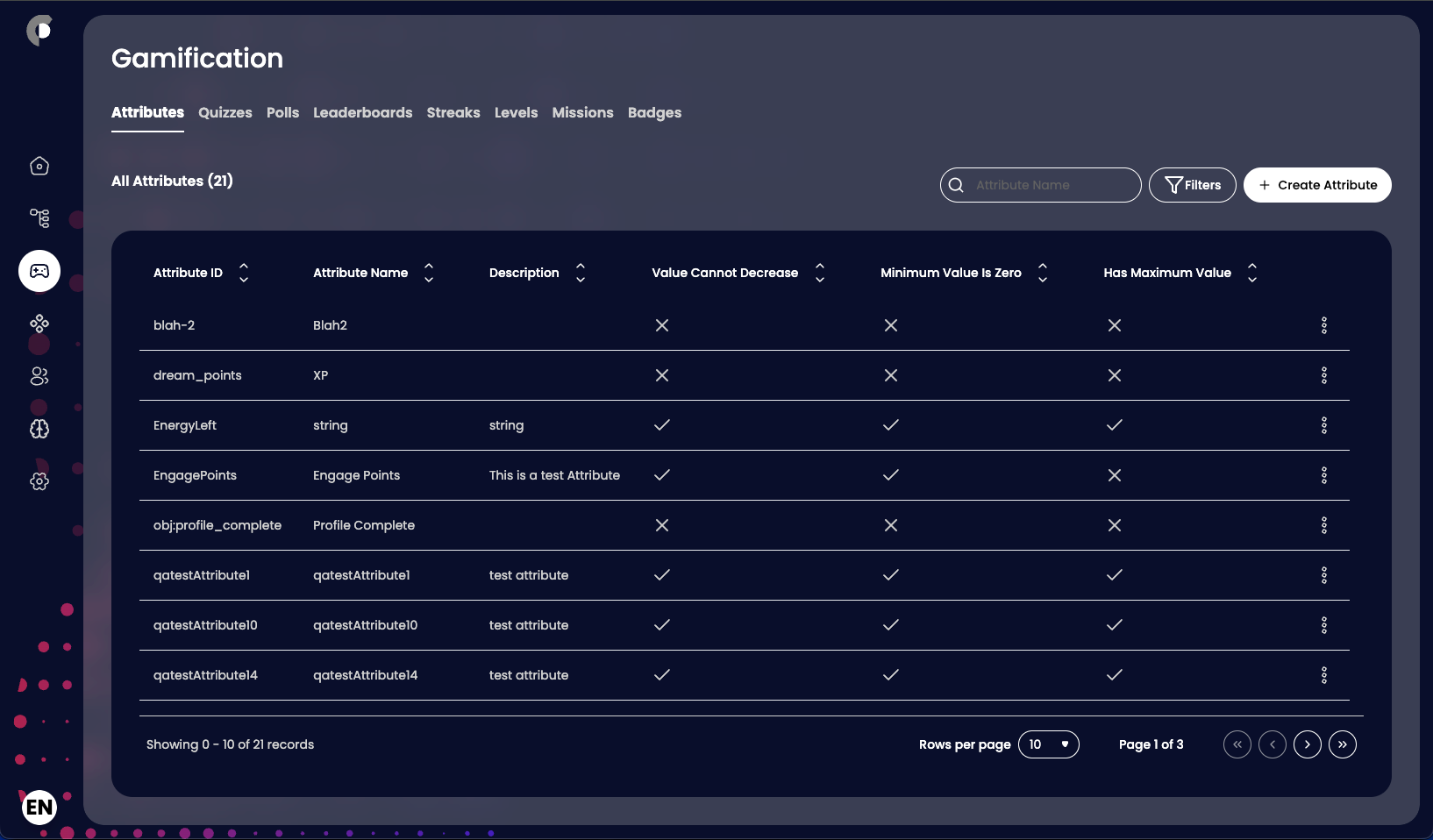Click the Create Attribute button
This screenshot has width=1433, height=840.
[x=1316, y=185]
